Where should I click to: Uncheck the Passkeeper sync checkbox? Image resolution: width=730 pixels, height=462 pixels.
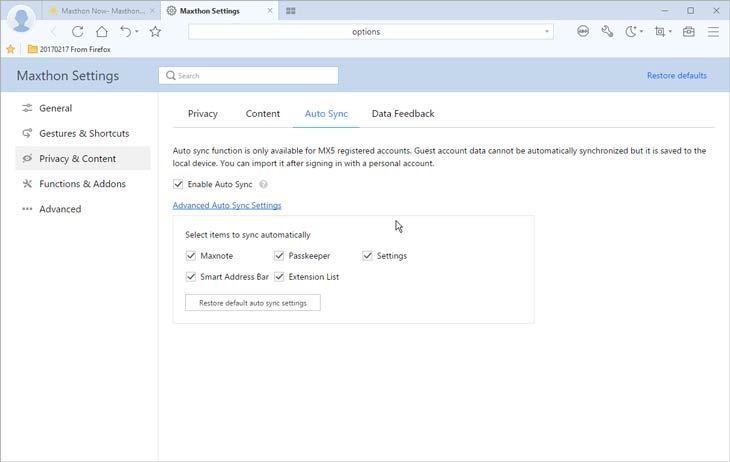pyautogui.click(x=279, y=255)
